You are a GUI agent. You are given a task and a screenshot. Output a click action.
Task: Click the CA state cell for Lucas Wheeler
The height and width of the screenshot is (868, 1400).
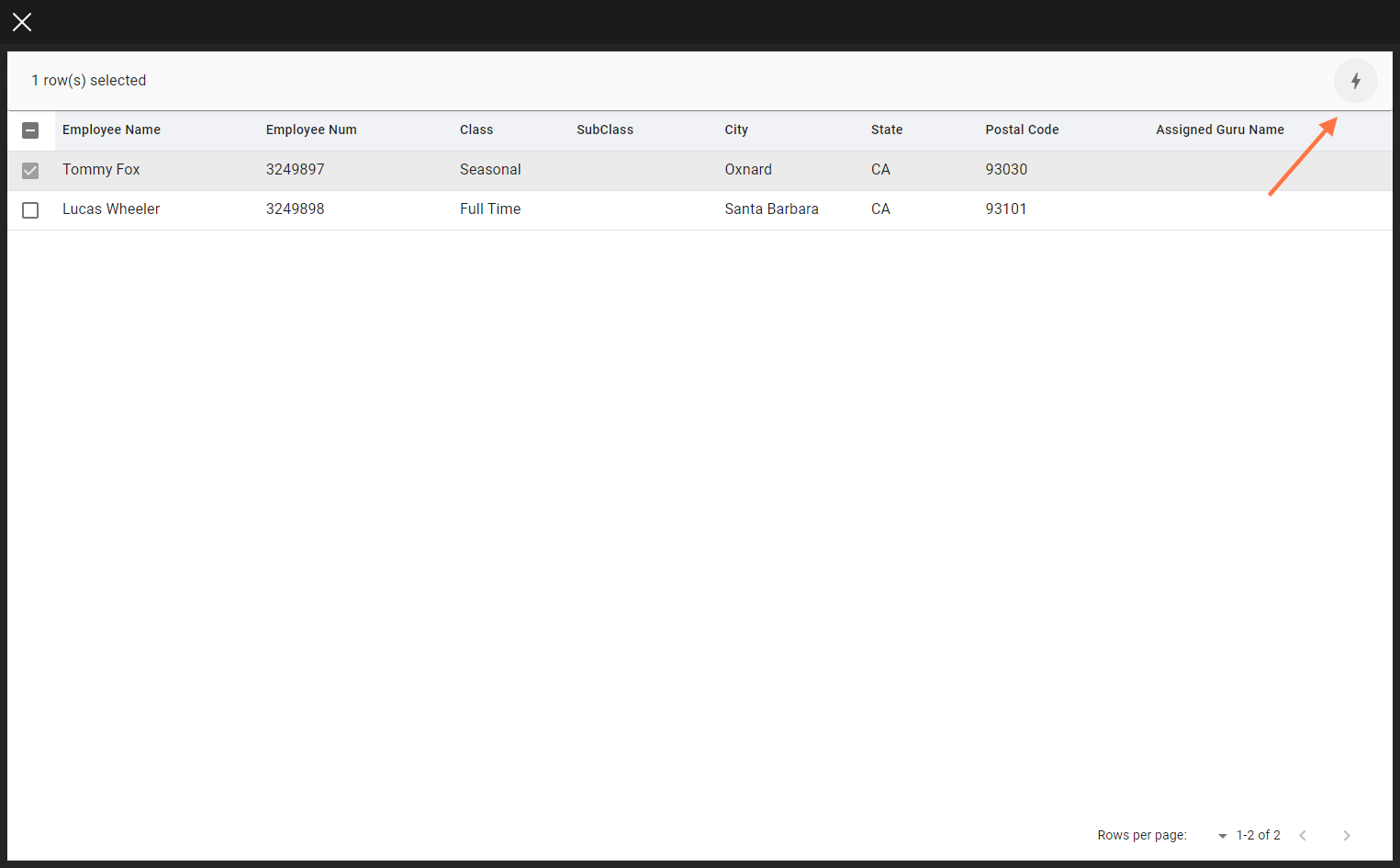click(880, 209)
